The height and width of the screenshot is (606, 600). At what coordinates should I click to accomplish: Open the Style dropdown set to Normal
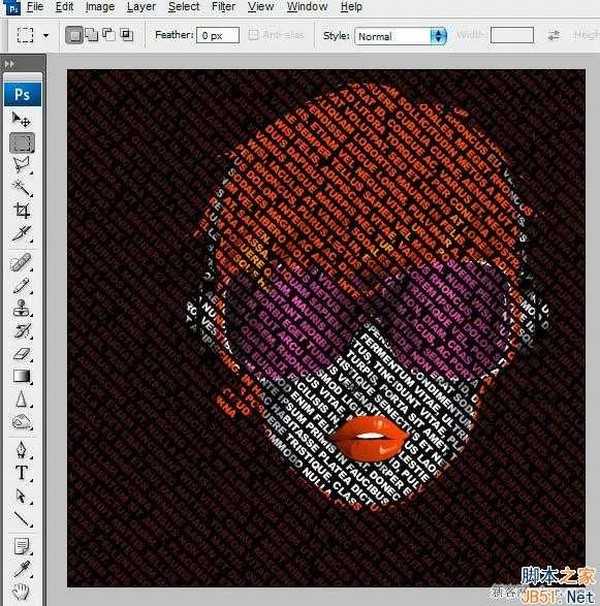tap(399, 36)
